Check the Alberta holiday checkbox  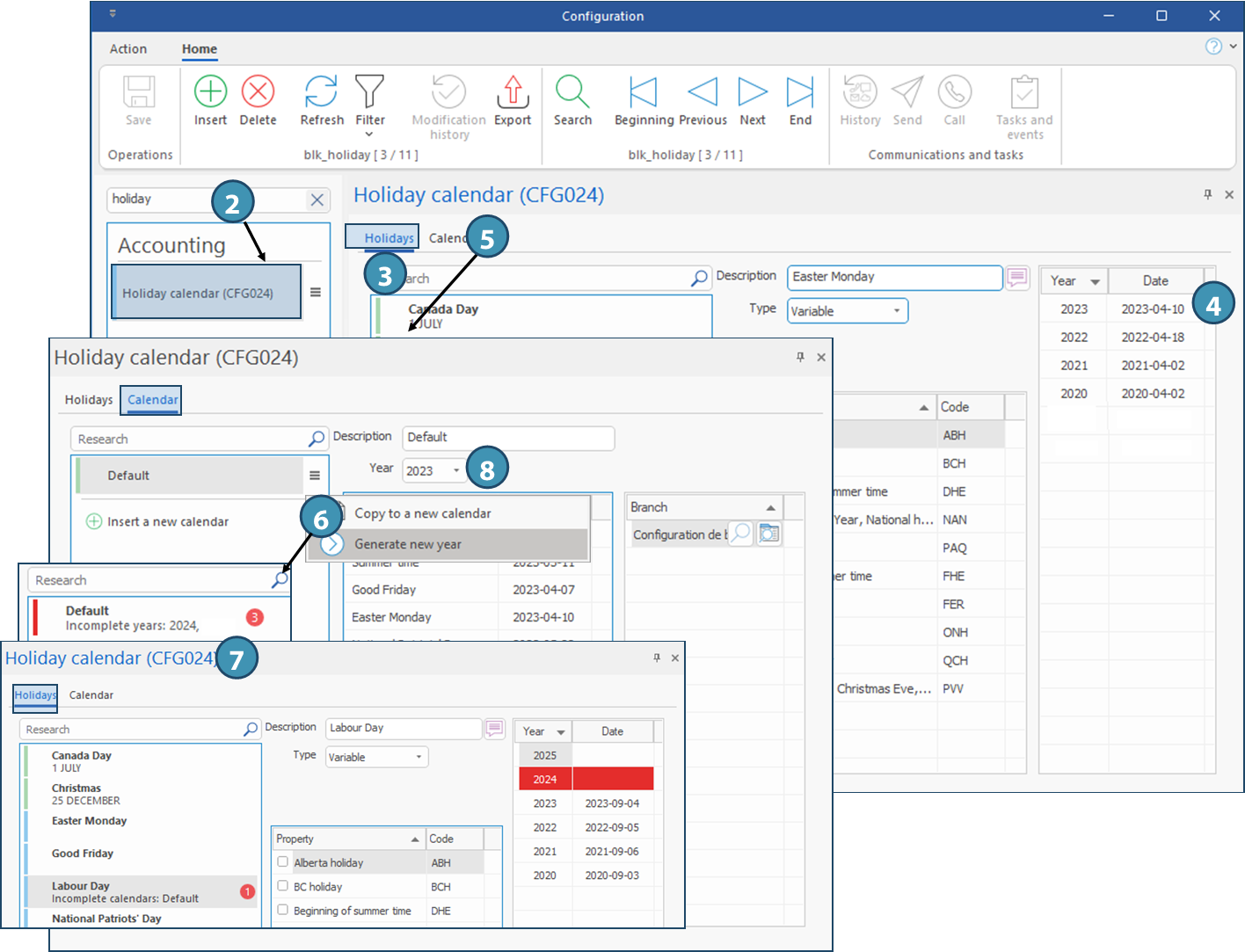(283, 862)
